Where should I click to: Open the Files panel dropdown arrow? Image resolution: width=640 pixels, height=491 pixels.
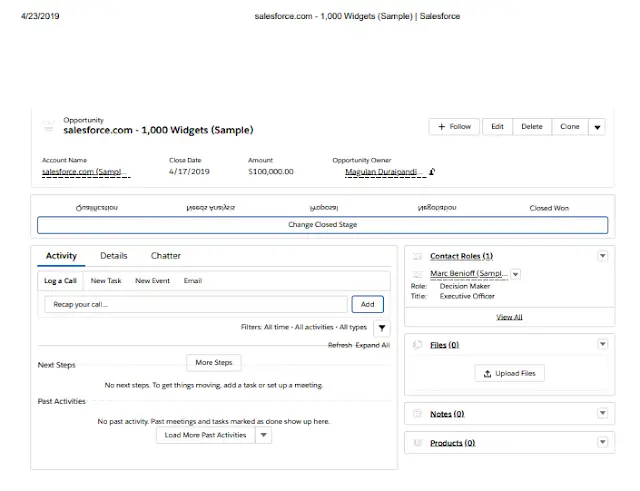602,344
